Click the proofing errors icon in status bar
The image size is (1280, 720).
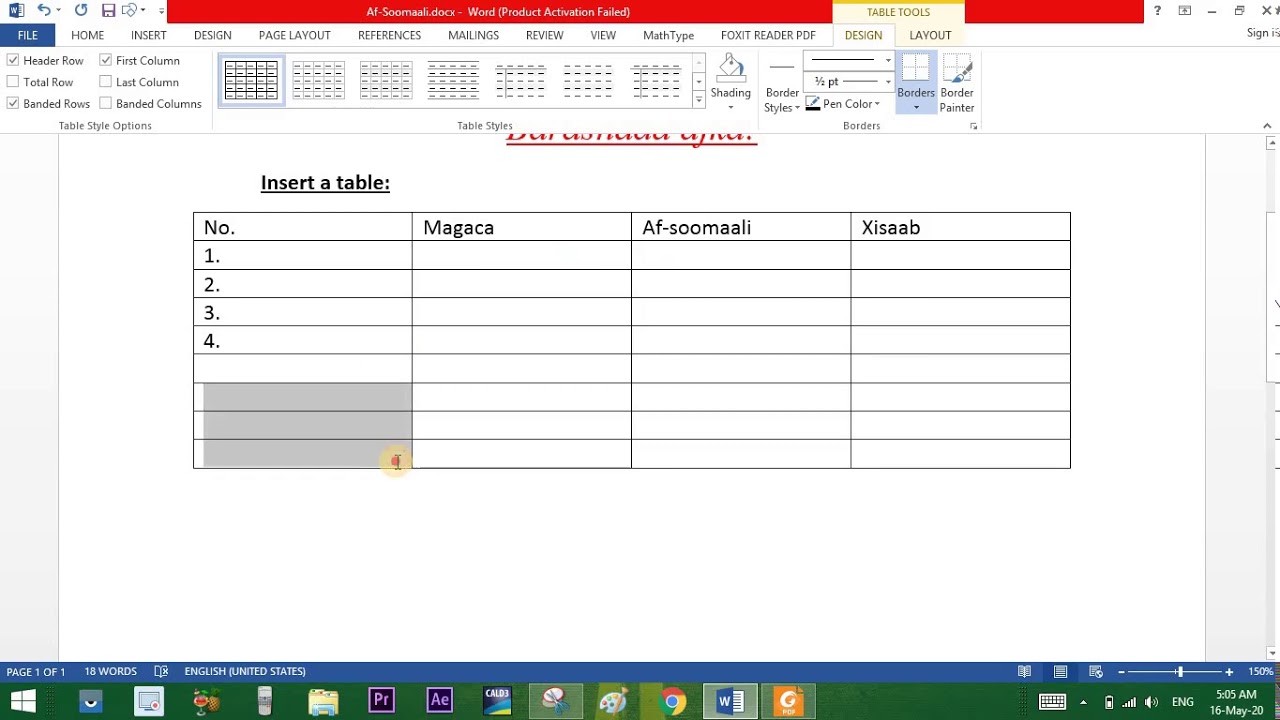(x=162, y=672)
